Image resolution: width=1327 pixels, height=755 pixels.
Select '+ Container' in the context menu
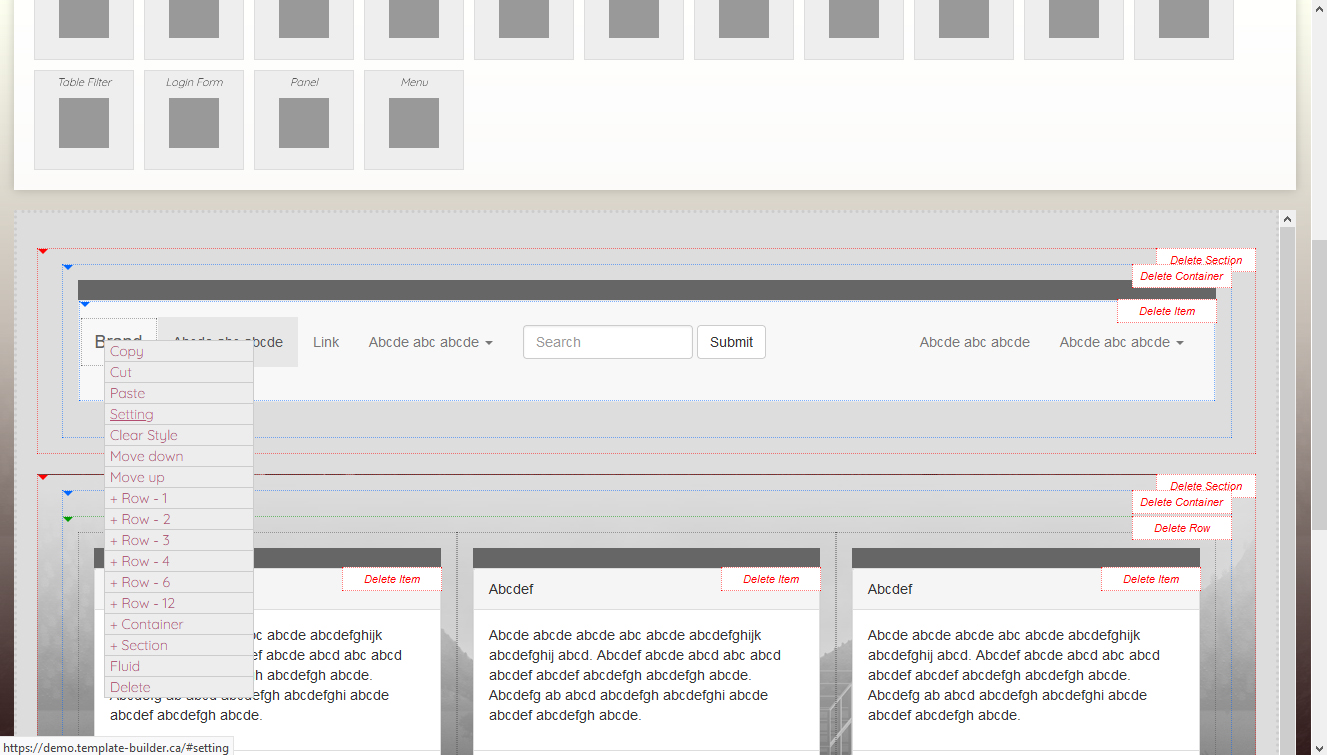click(x=147, y=624)
